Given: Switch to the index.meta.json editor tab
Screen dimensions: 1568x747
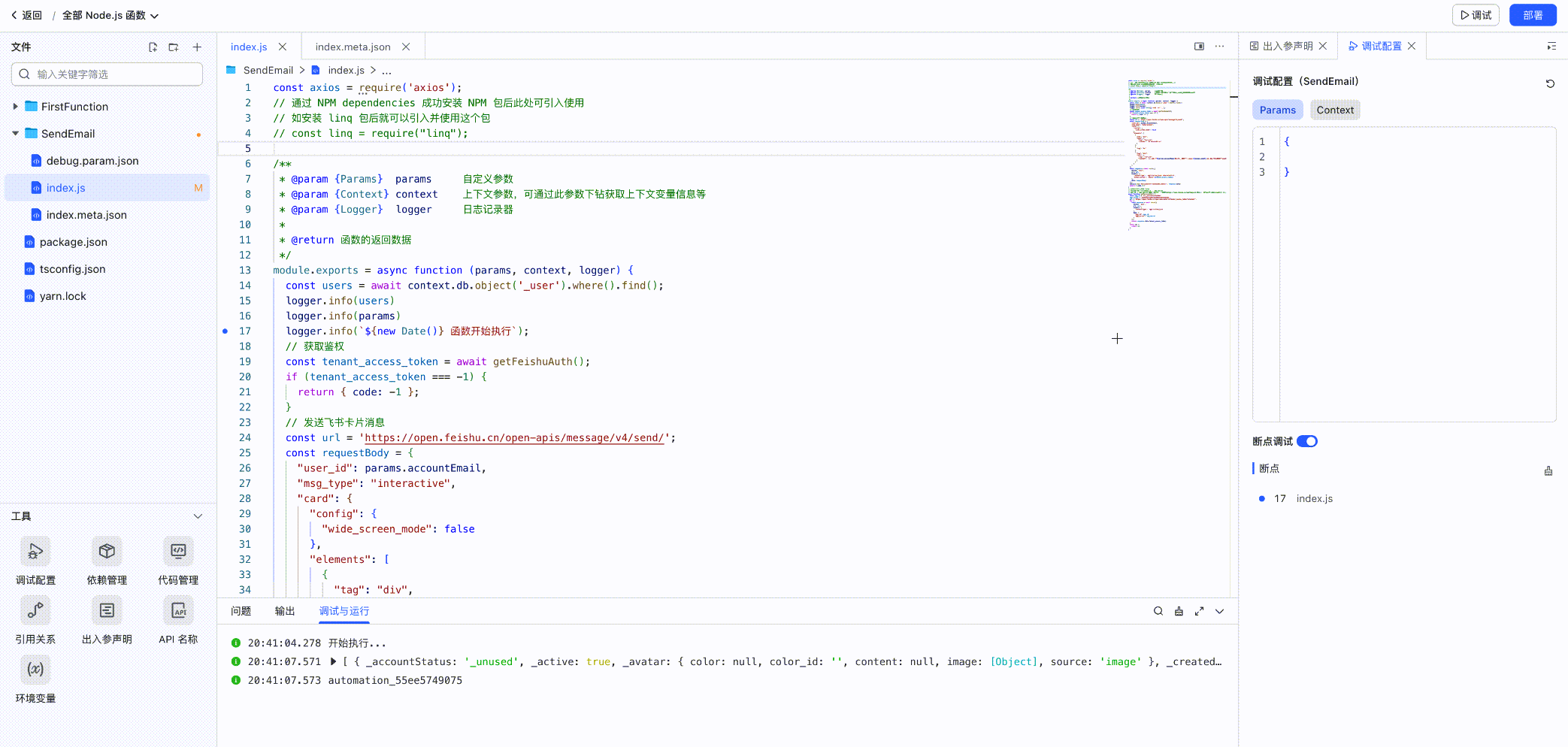Looking at the screenshot, I should [353, 47].
